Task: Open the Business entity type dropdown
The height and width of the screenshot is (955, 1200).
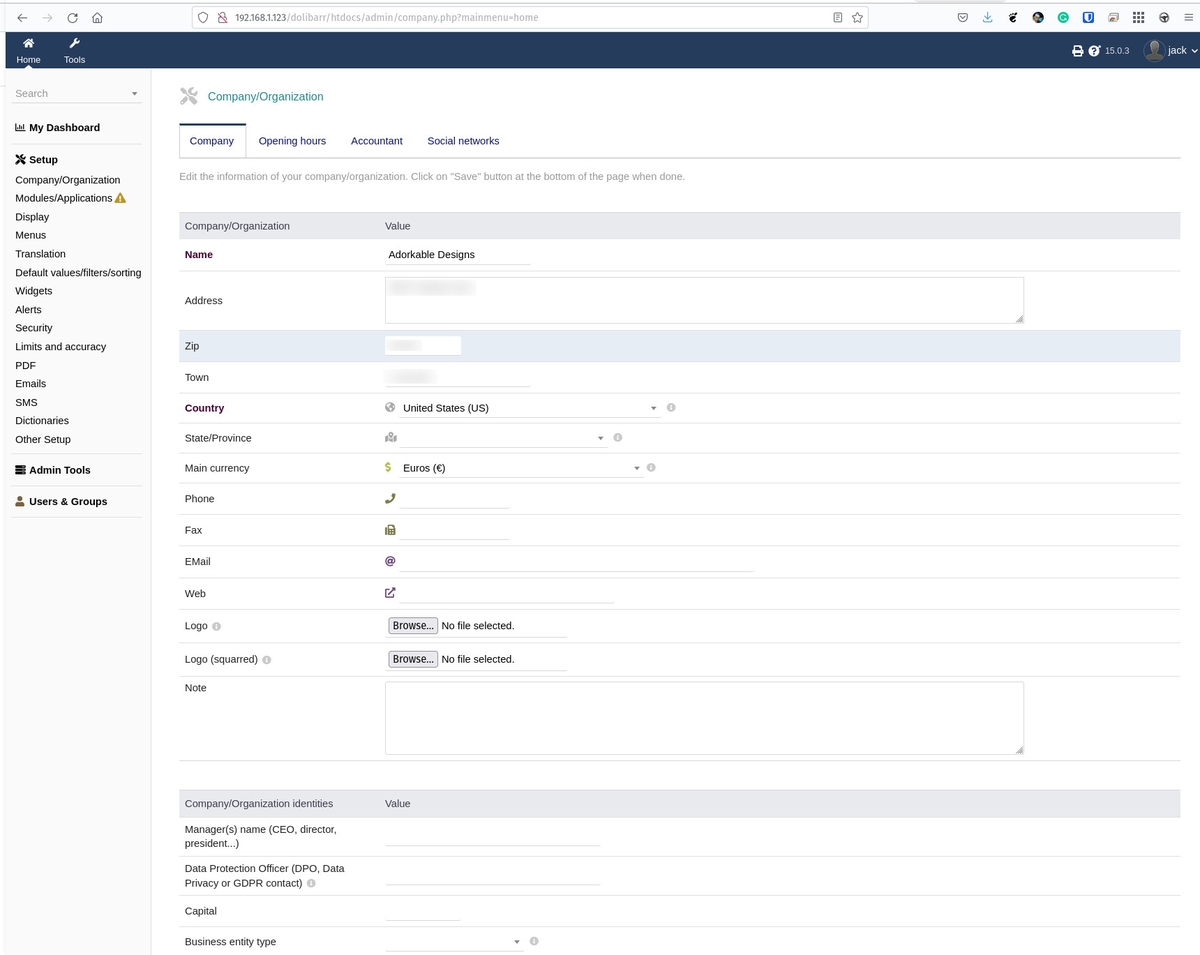Action: pyautogui.click(x=516, y=941)
